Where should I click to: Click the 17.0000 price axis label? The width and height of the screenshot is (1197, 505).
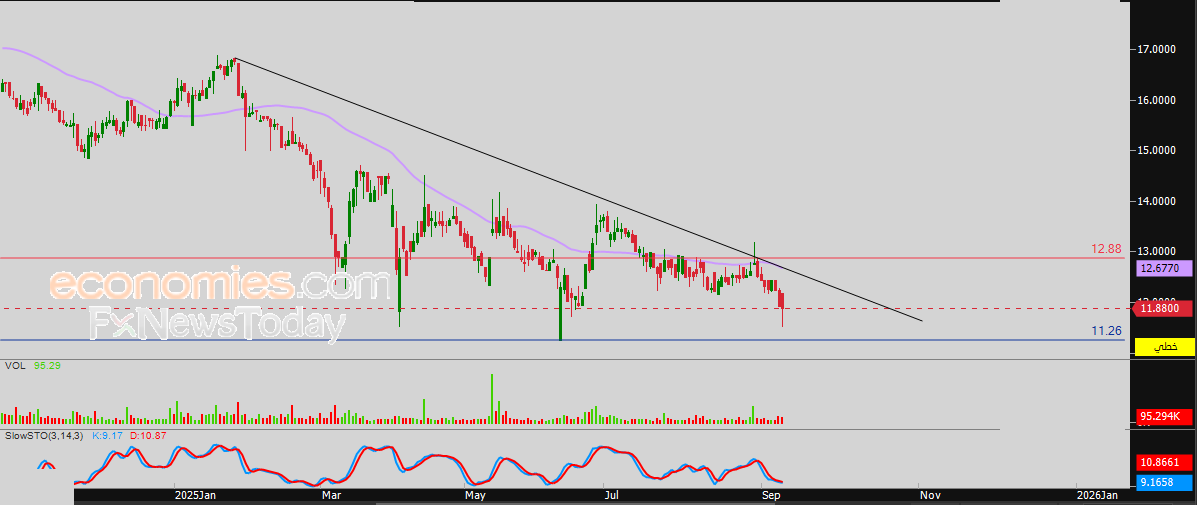(1156, 50)
